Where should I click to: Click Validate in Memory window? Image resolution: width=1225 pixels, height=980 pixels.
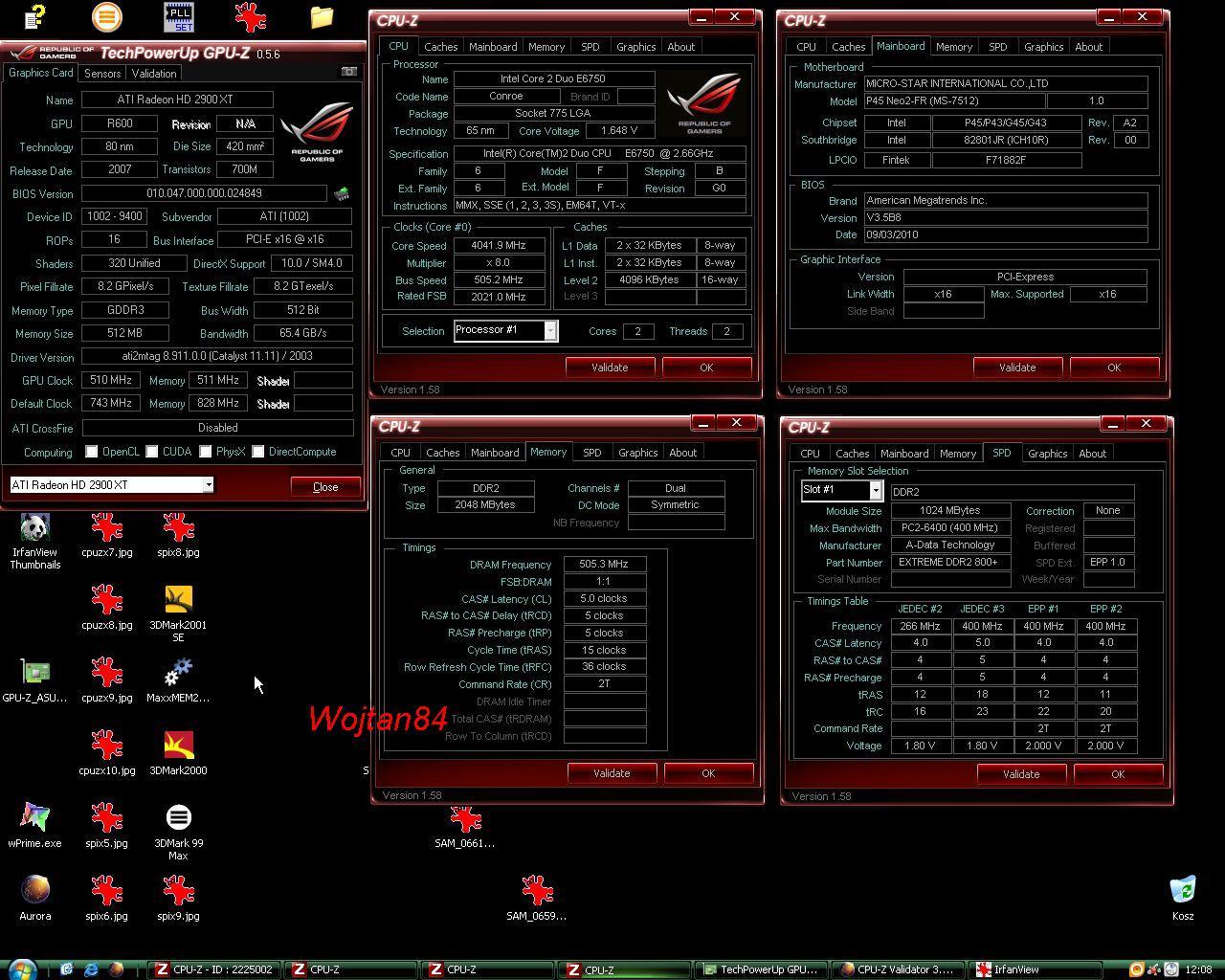coord(612,772)
